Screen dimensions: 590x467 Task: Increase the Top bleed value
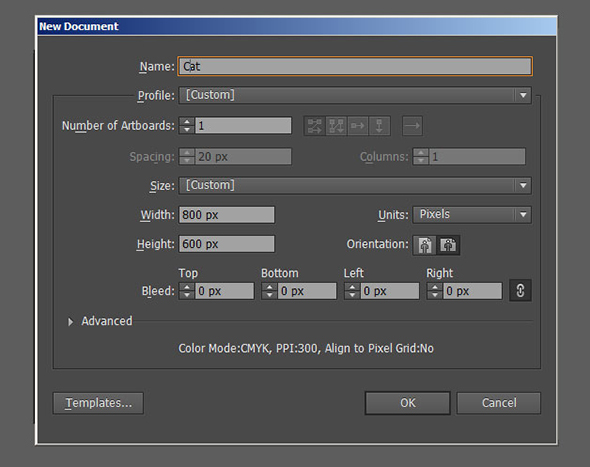pyautogui.click(x=187, y=287)
